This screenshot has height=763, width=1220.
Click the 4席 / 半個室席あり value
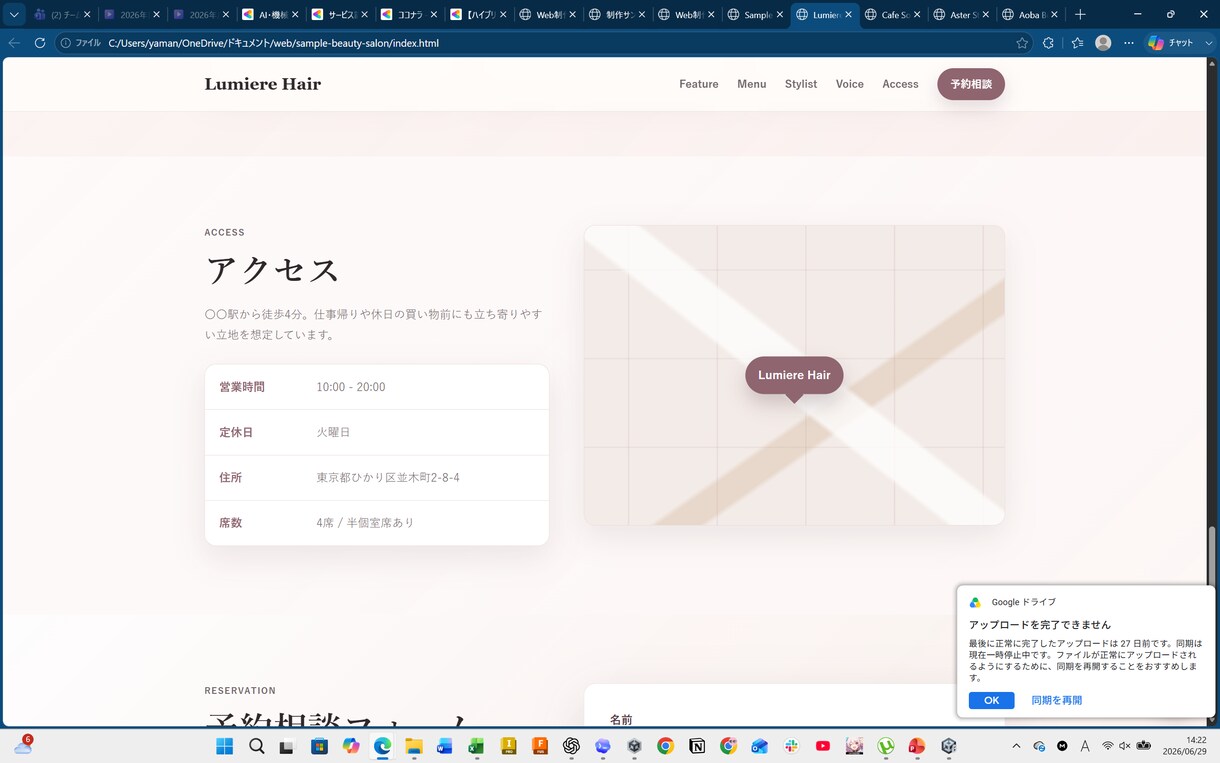[365, 522]
